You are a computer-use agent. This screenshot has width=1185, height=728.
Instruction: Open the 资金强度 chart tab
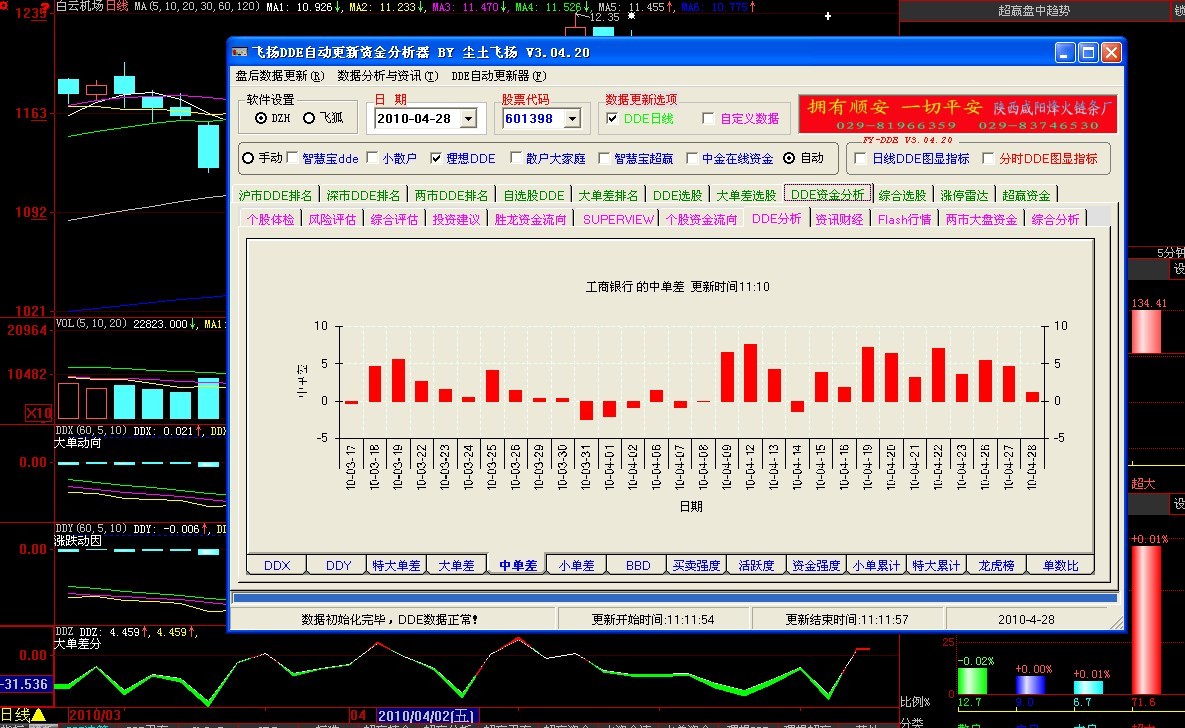(x=816, y=565)
